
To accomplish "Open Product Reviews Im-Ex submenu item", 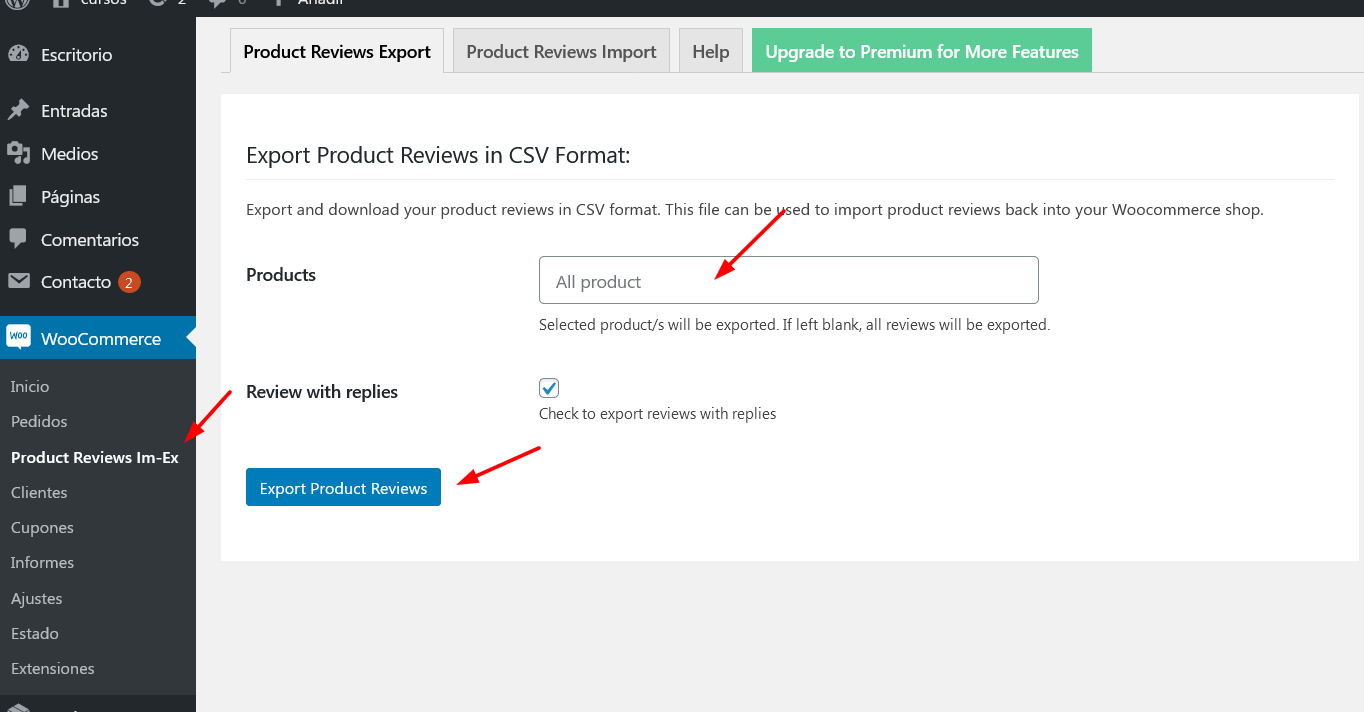I will pos(95,457).
